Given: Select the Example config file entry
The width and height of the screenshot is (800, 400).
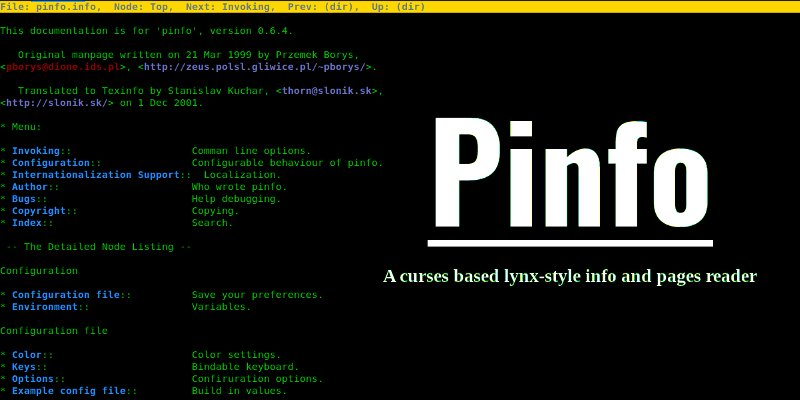Looking at the screenshot, I should tap(69, 391).
